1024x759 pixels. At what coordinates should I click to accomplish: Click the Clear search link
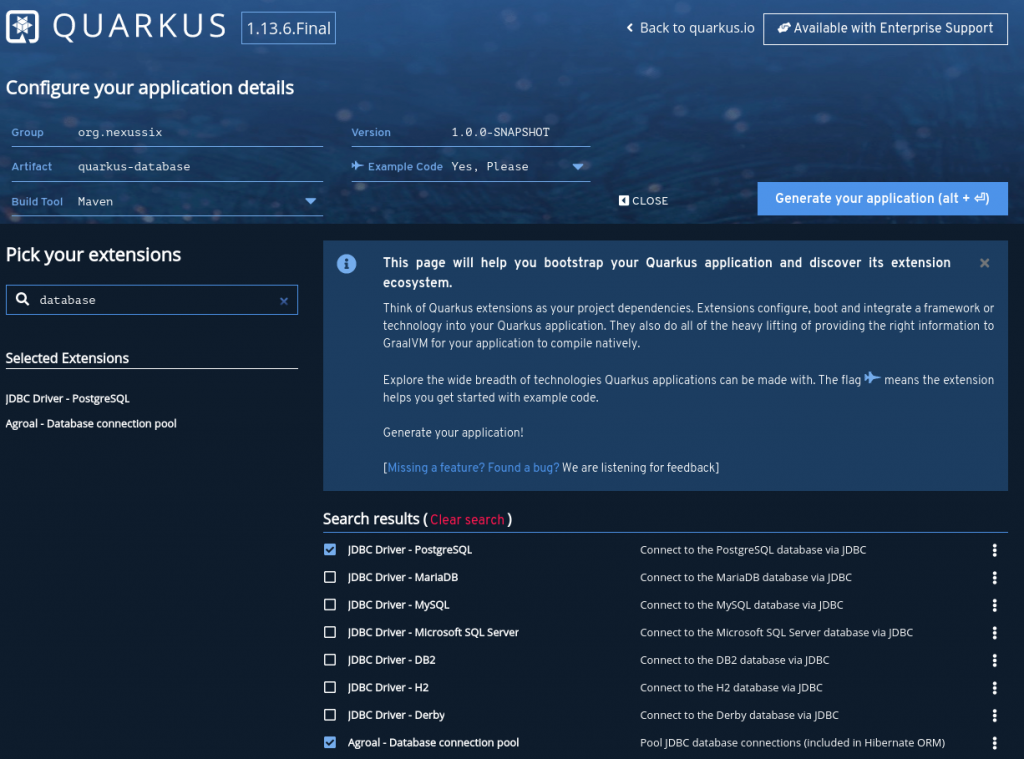467,520
